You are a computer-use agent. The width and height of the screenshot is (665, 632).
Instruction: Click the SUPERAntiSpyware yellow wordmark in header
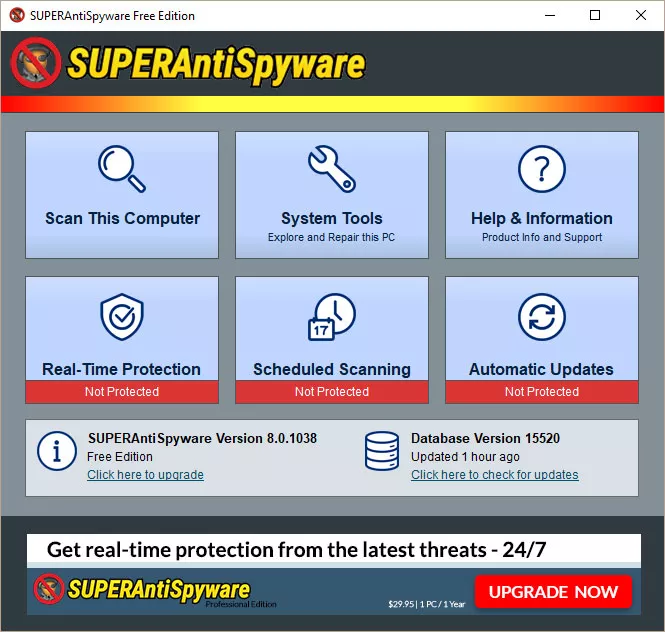(216, 64)
